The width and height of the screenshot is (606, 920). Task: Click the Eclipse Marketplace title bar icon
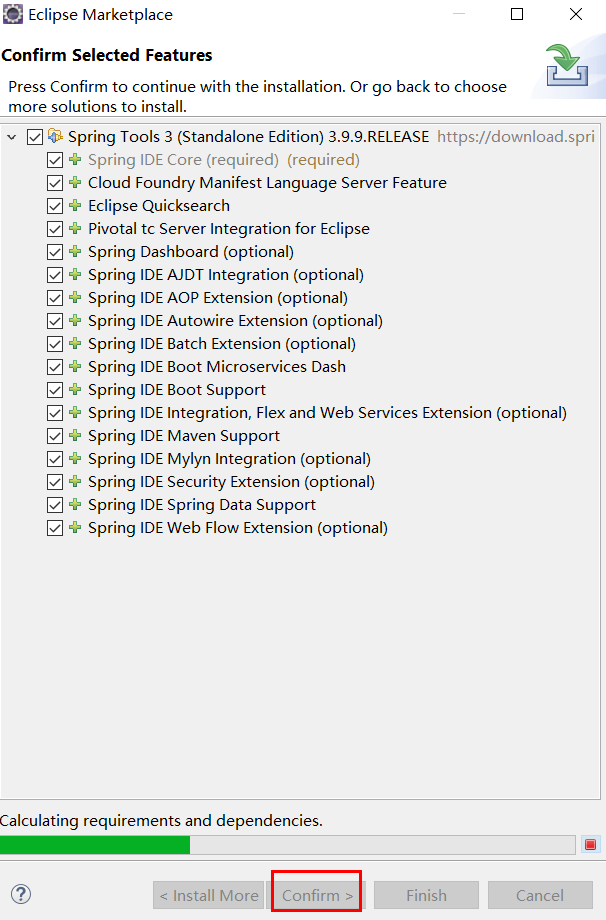click(x=13, y=14)
